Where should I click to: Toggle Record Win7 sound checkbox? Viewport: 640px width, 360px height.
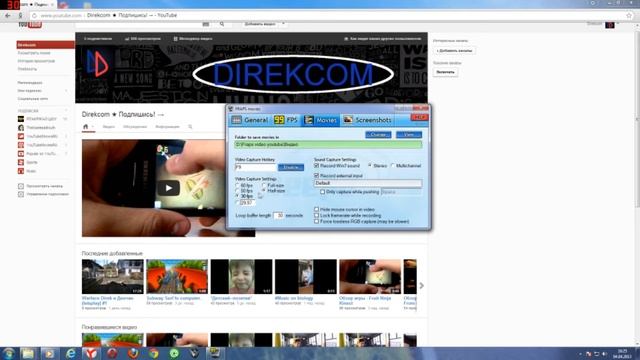[316, 166]
